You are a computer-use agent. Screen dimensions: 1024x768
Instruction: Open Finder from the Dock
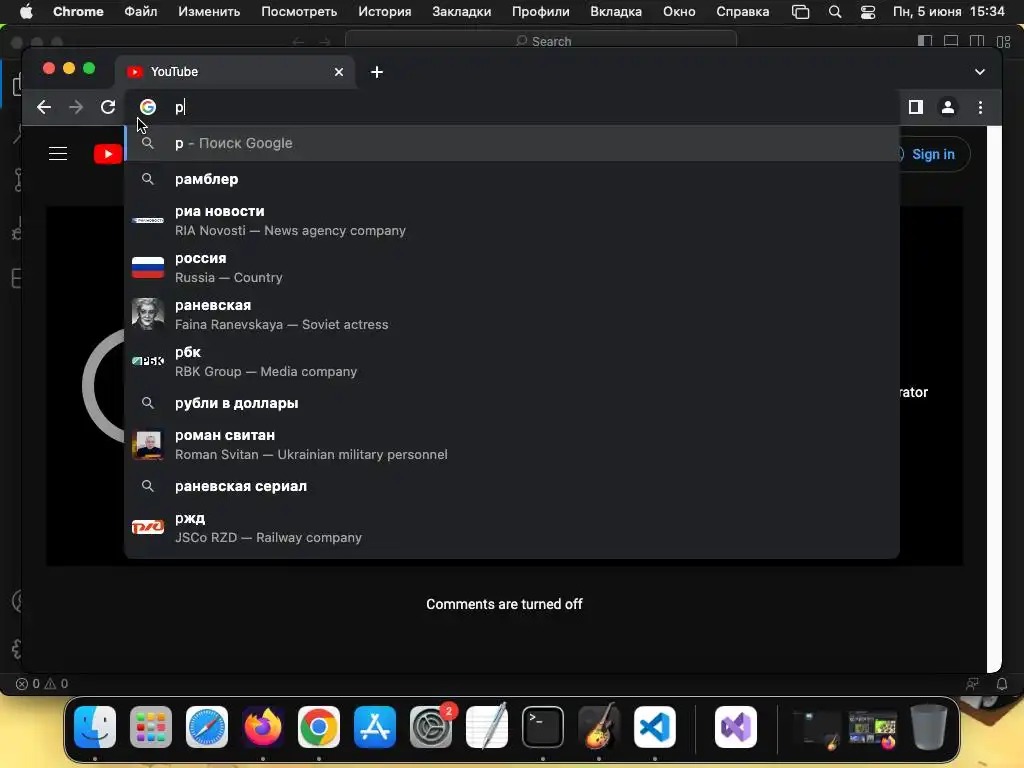[95, 727]
